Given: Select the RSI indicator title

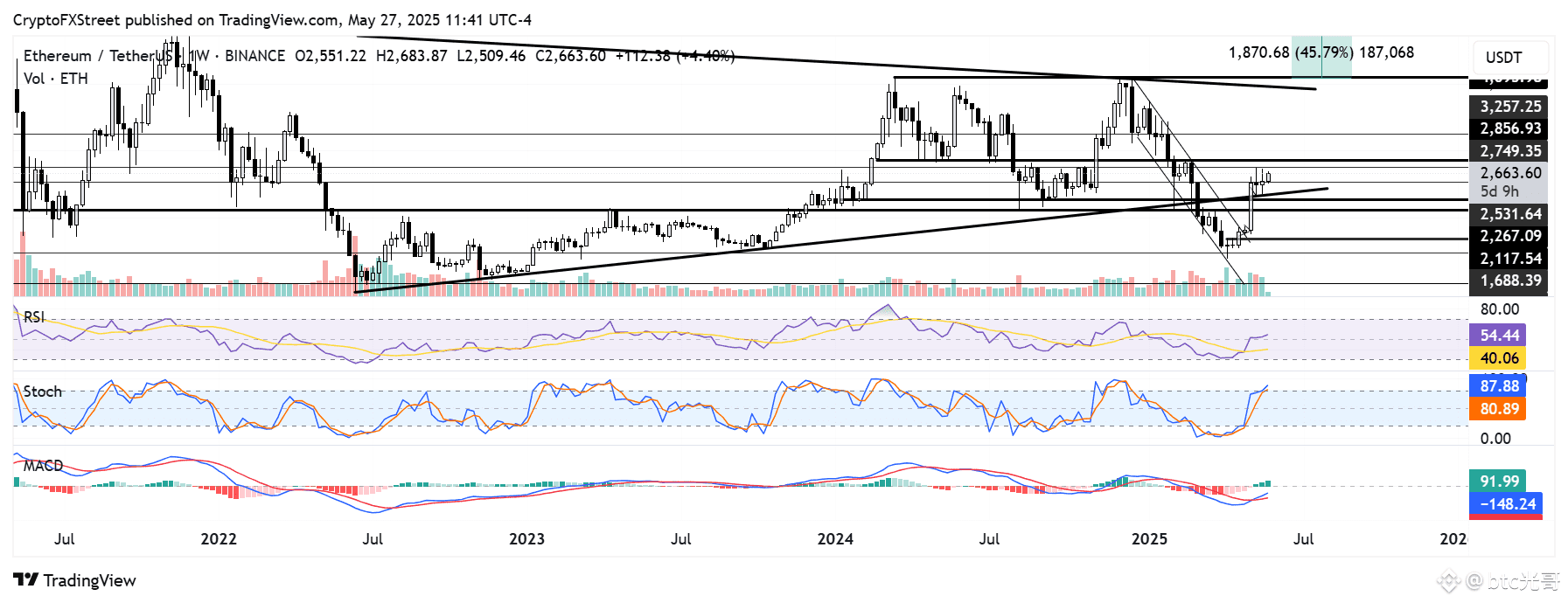Looking at the screenshot, I should (x=34, y=316).
